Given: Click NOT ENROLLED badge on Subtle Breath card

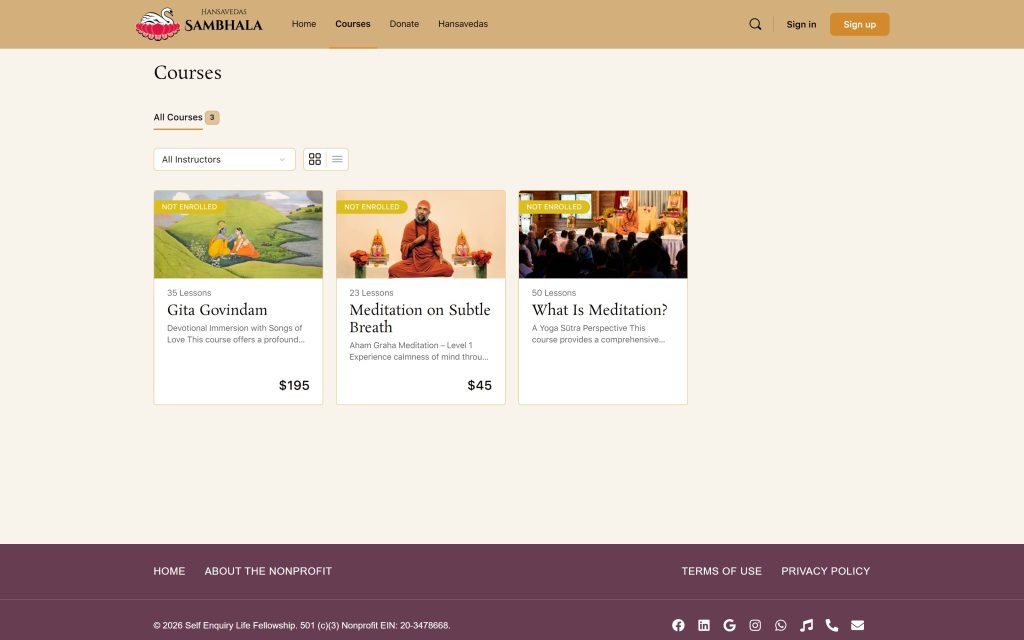Looking at the screenshot, I should click(372, 207).
